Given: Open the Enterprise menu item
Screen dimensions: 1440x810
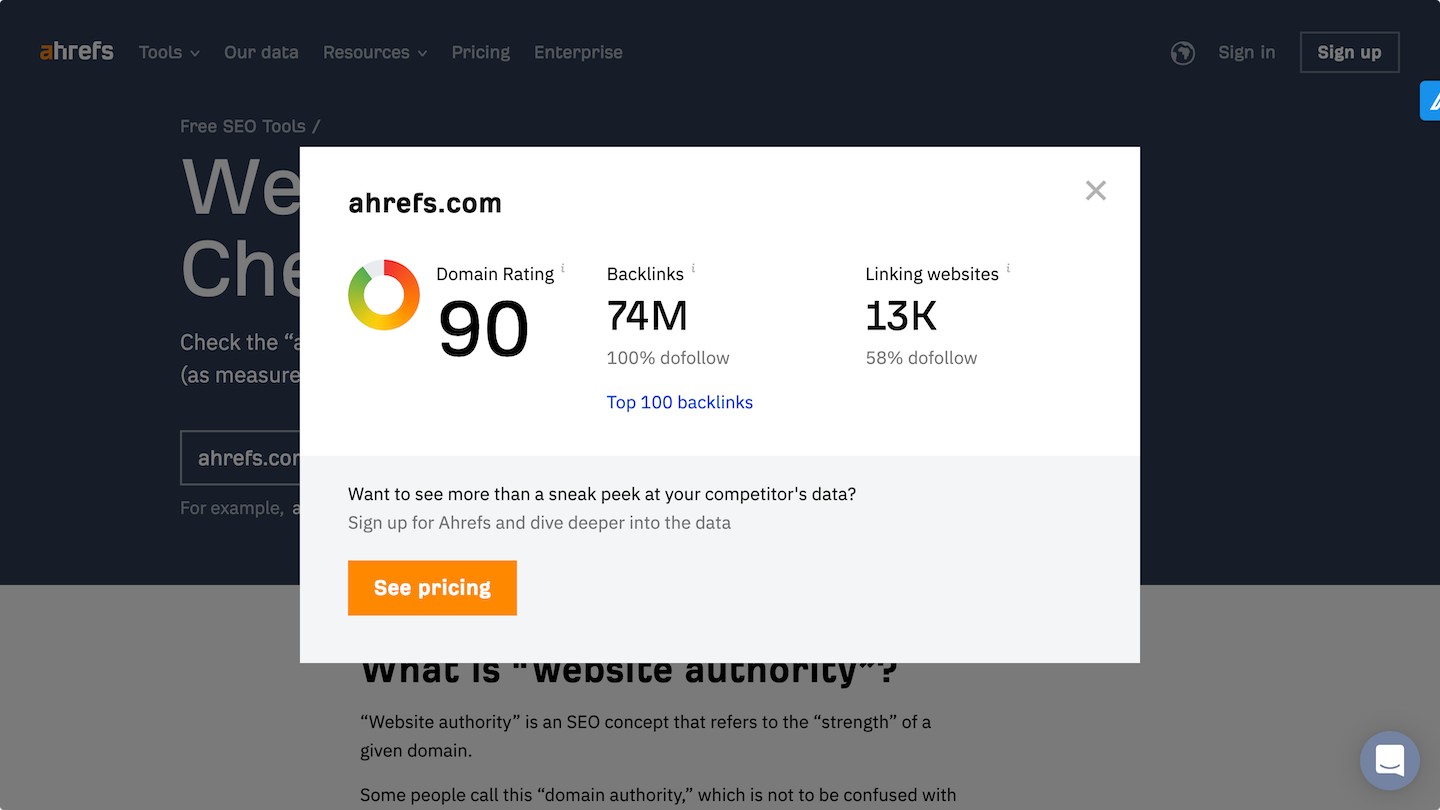Looking at the screenshot, I should coord(578,52).
